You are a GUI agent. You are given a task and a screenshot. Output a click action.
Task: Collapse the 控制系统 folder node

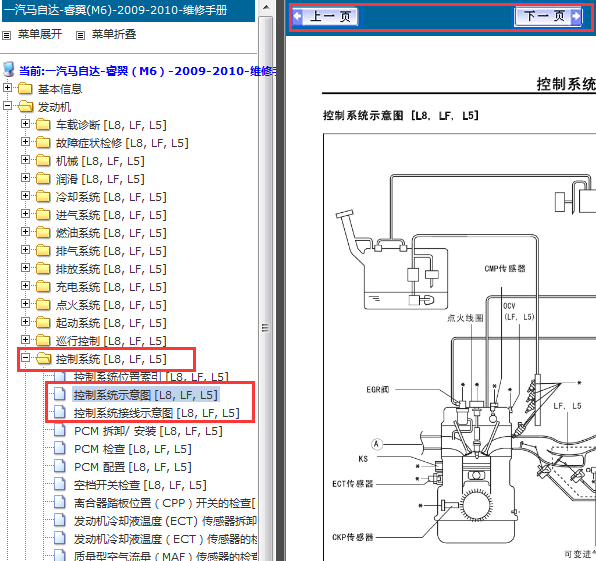[25, 358]
